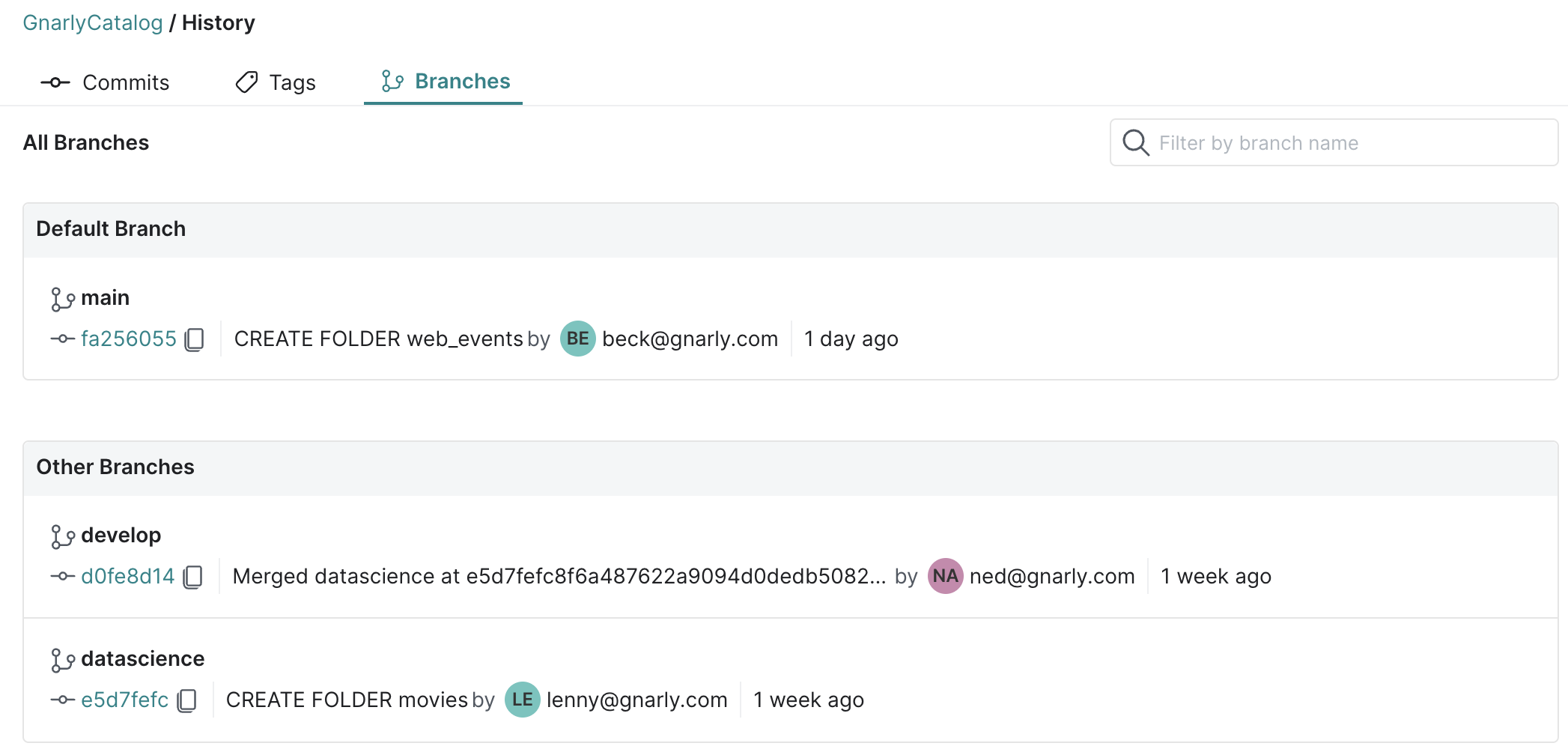Screen dimensions: 1568x752
Task: Open commit d0fe8d14 link
Action: pos(127,577)
